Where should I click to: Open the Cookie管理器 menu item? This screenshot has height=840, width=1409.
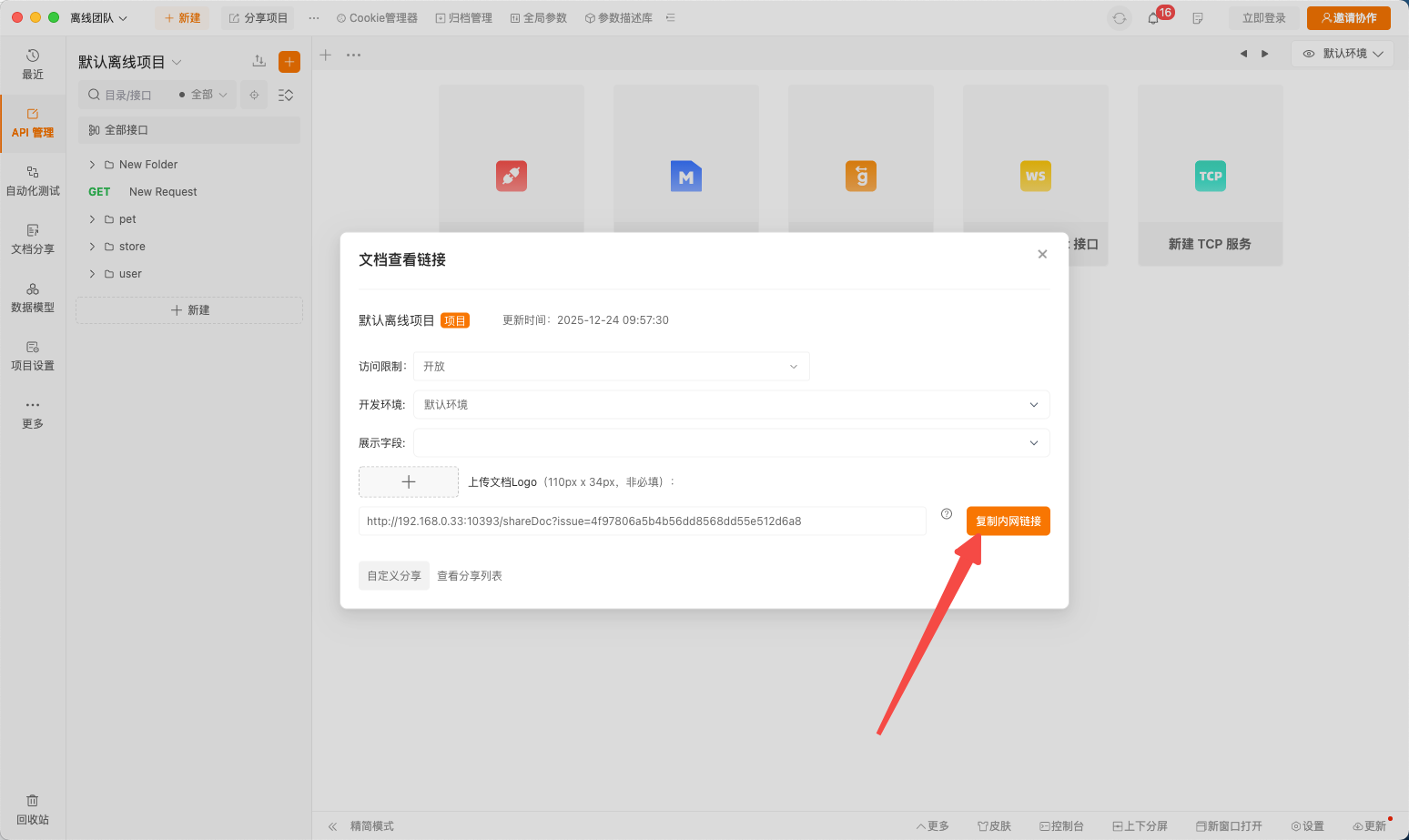(x=377, y=18)
